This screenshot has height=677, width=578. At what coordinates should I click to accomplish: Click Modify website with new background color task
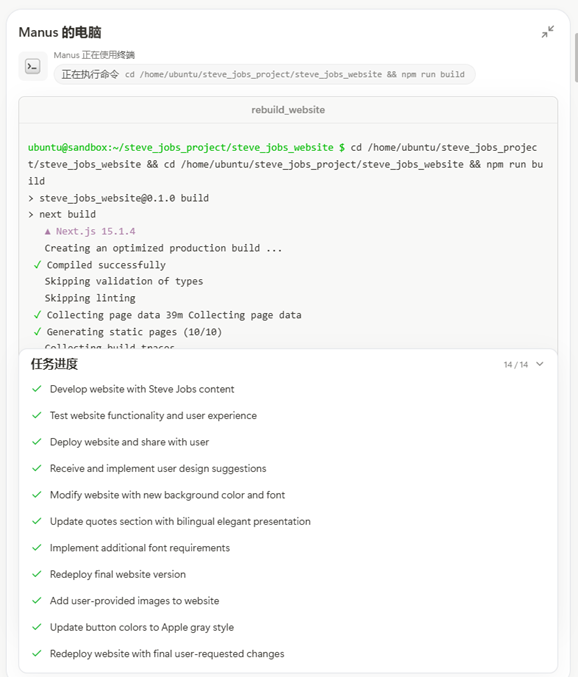[167, 495]
